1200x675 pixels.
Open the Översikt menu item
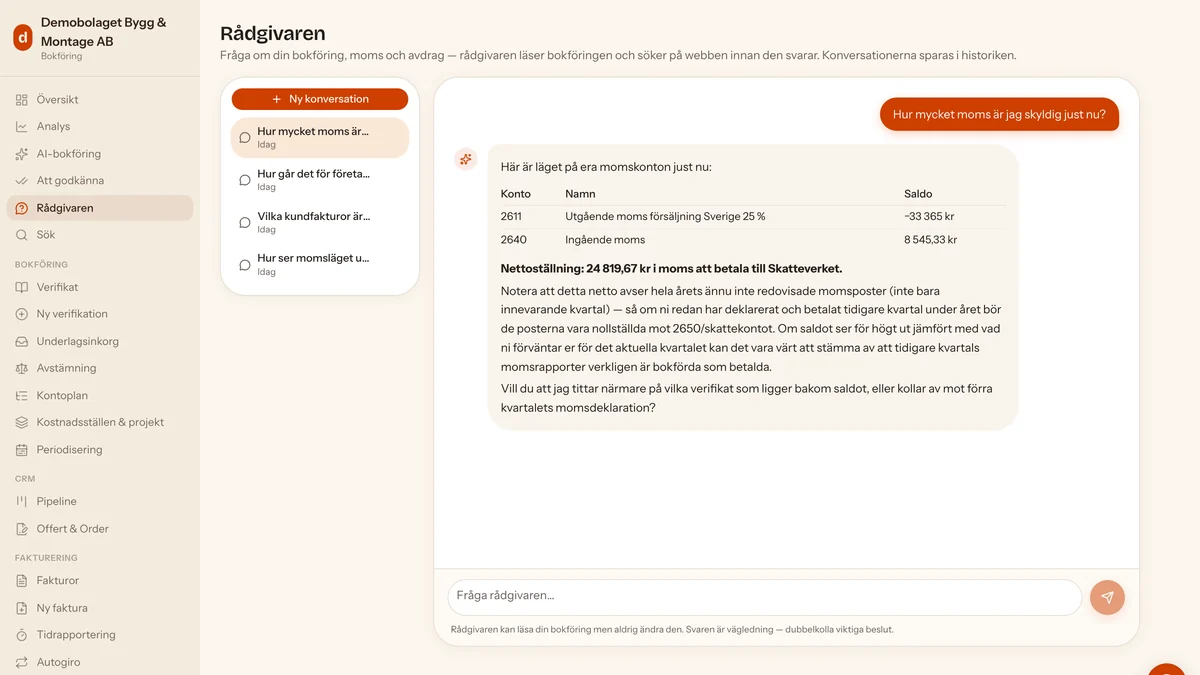click(x=100, y=100)
